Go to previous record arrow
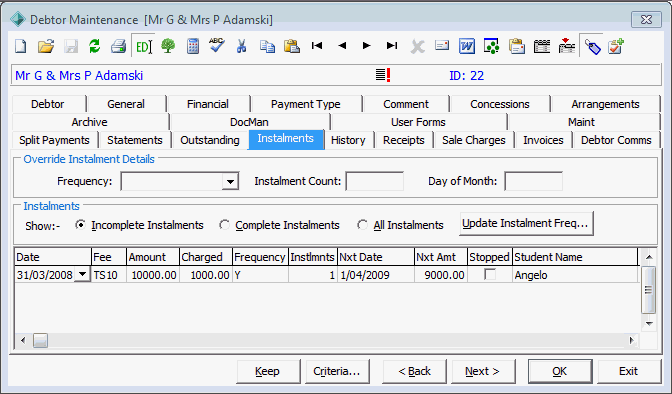Screen dimensions: 672x394 342,45
